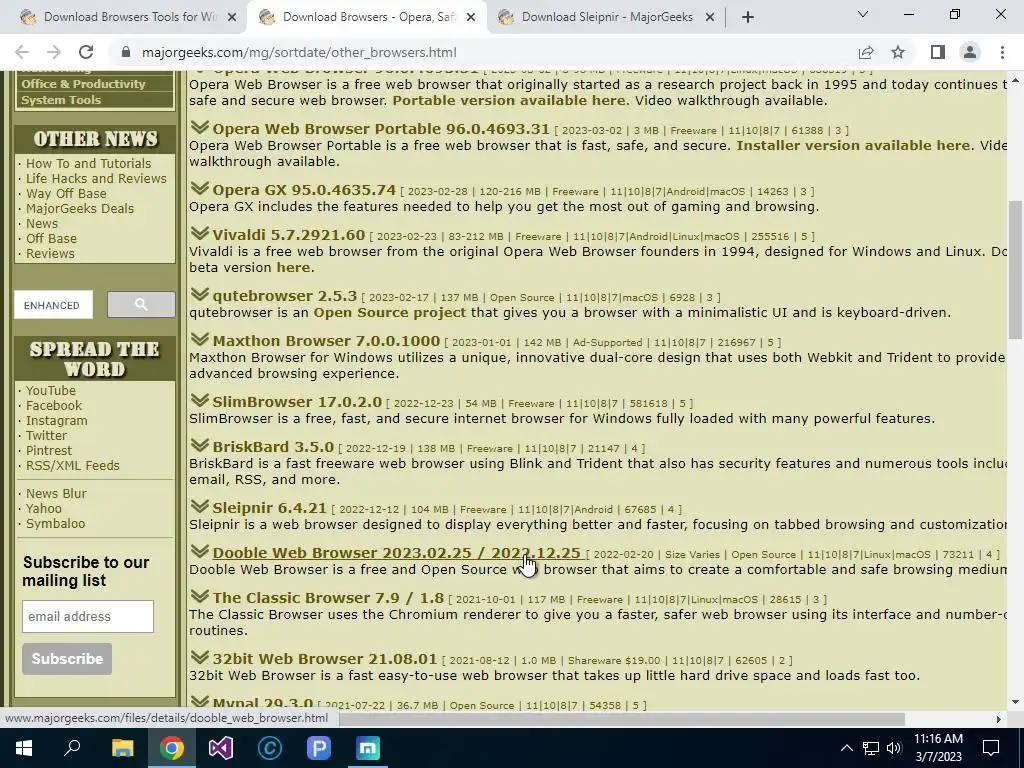Viewport: 1024px width, 768px height.
Task: Open a new browser tab
Action: tap(748, 17)
